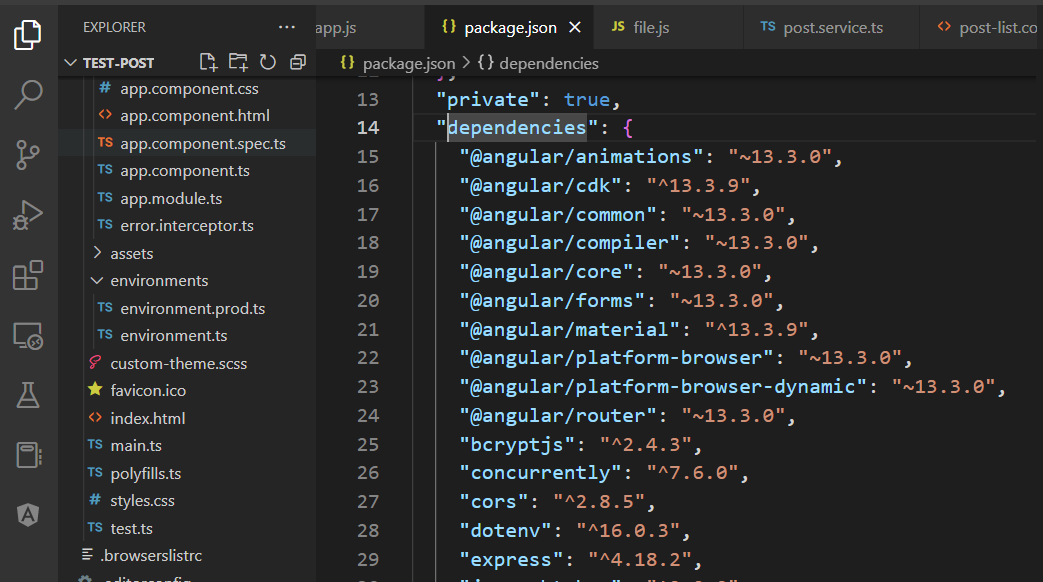
Task: Click New Folder icon in explorer header
Action: click(x=237, y=63)
